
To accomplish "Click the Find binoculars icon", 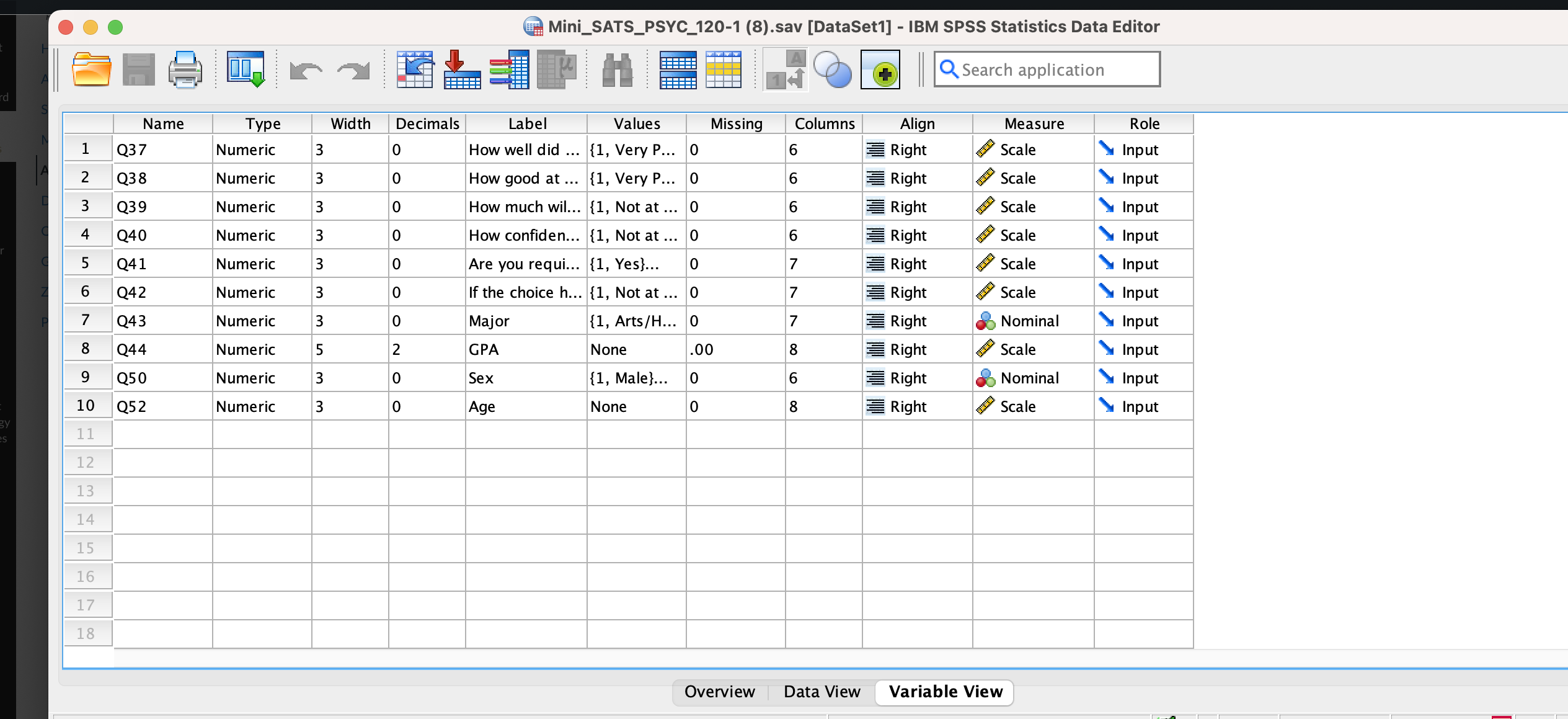I will [617, 69].
